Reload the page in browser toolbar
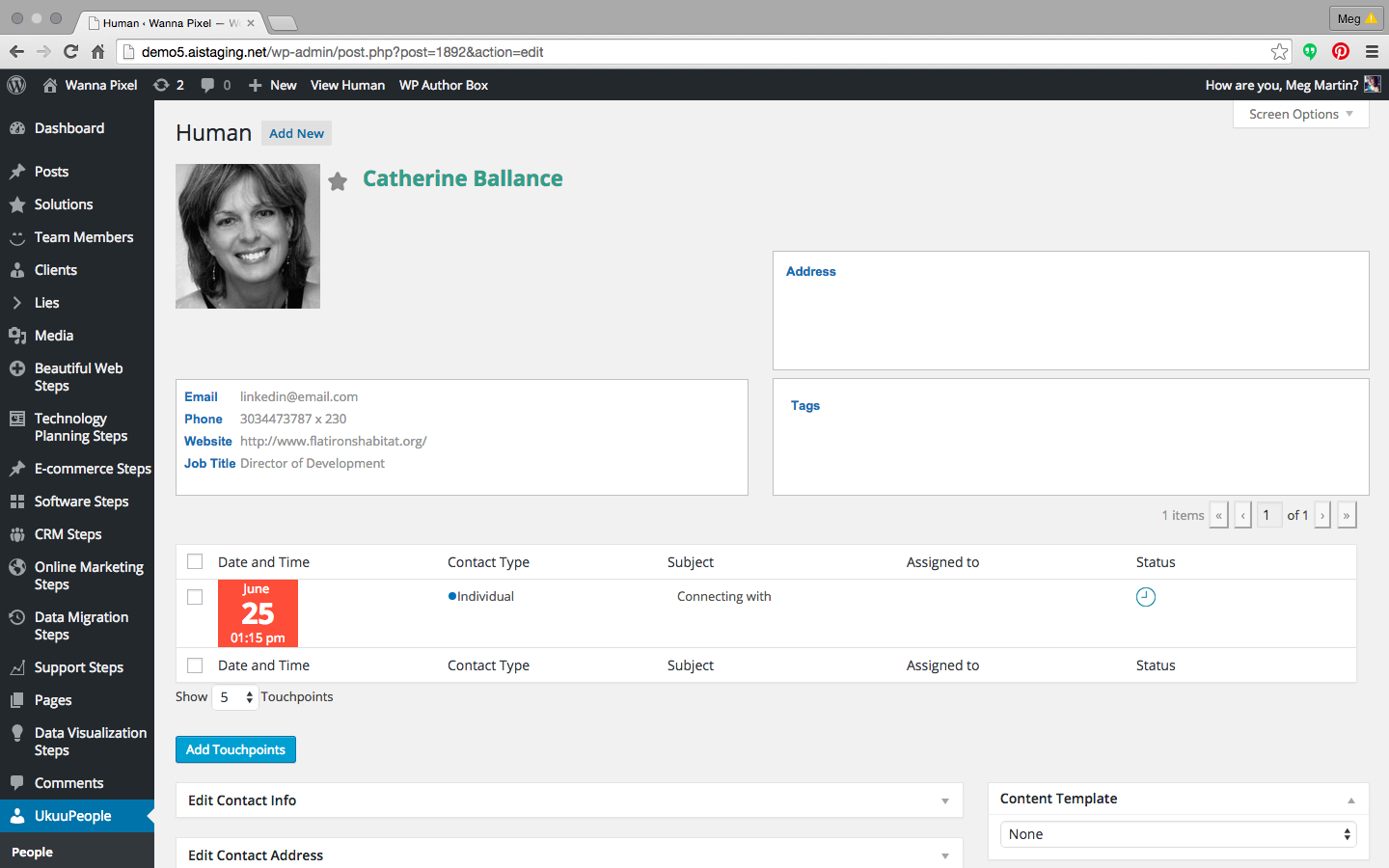Image resolution: width=1389 pixels, height=868 pixels. (70, 52)
